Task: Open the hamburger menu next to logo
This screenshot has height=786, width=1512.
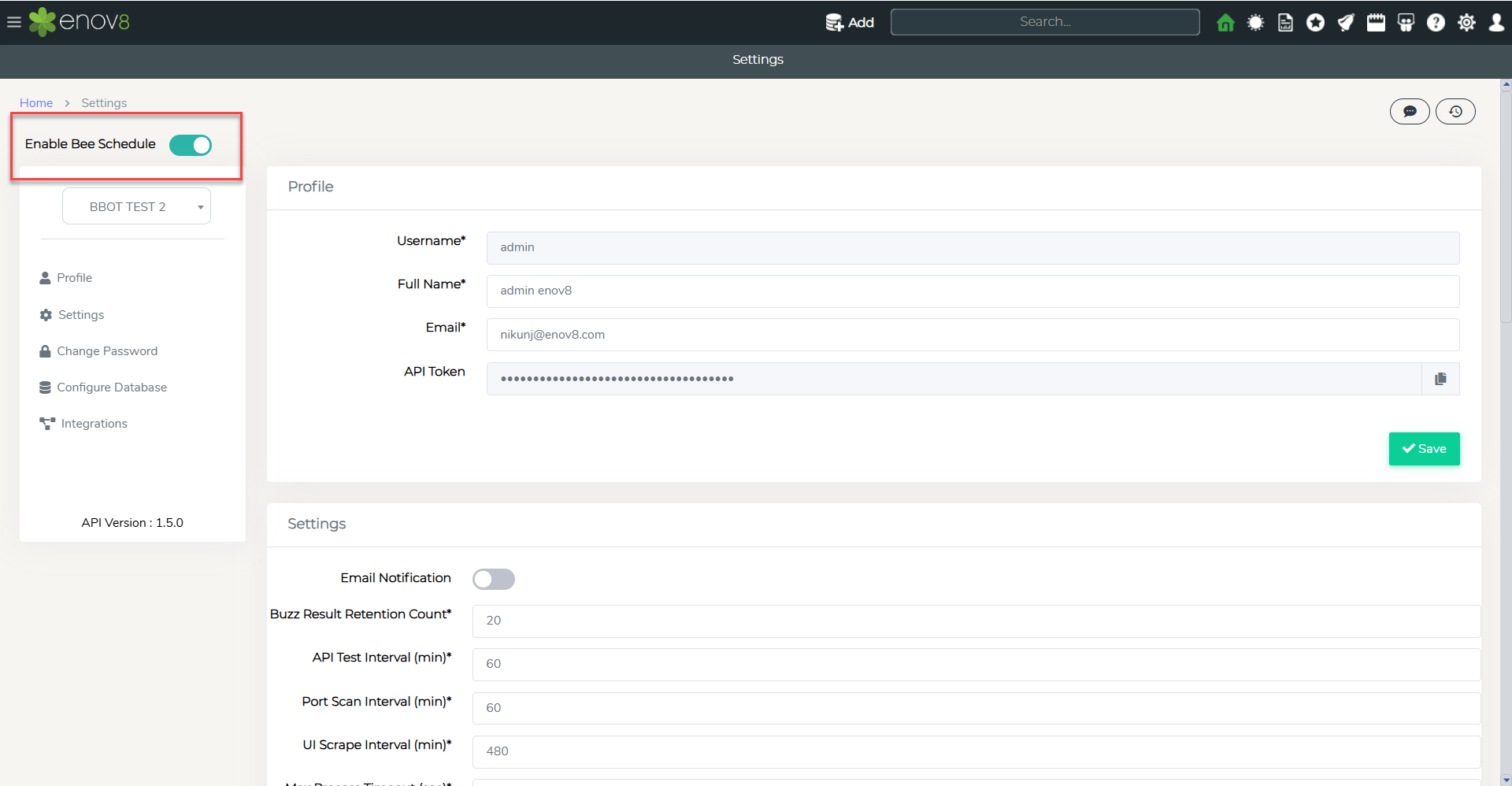Action: (13, 22)
